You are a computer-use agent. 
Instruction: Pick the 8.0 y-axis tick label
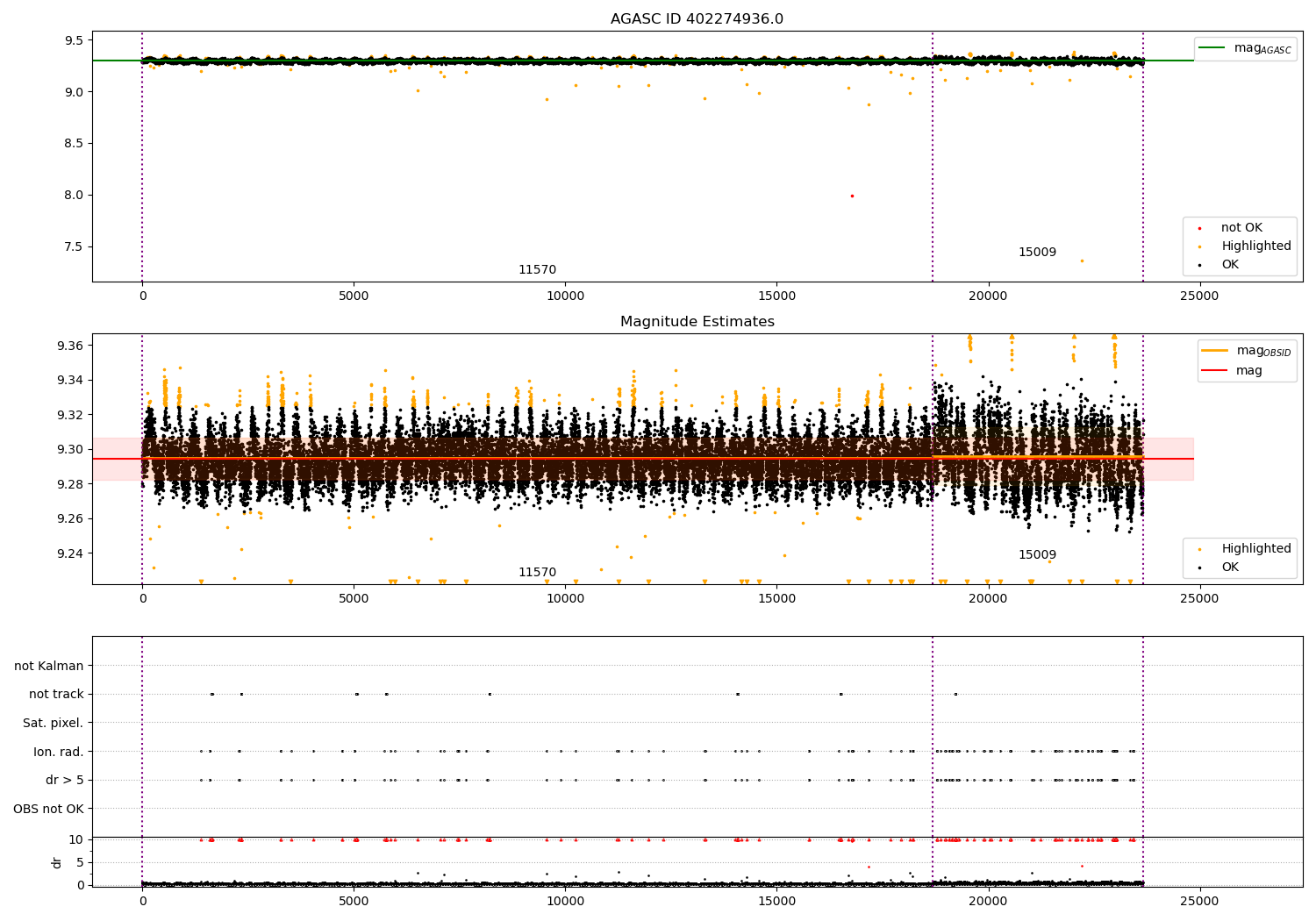pyautogui.click(x=74, y=195)
